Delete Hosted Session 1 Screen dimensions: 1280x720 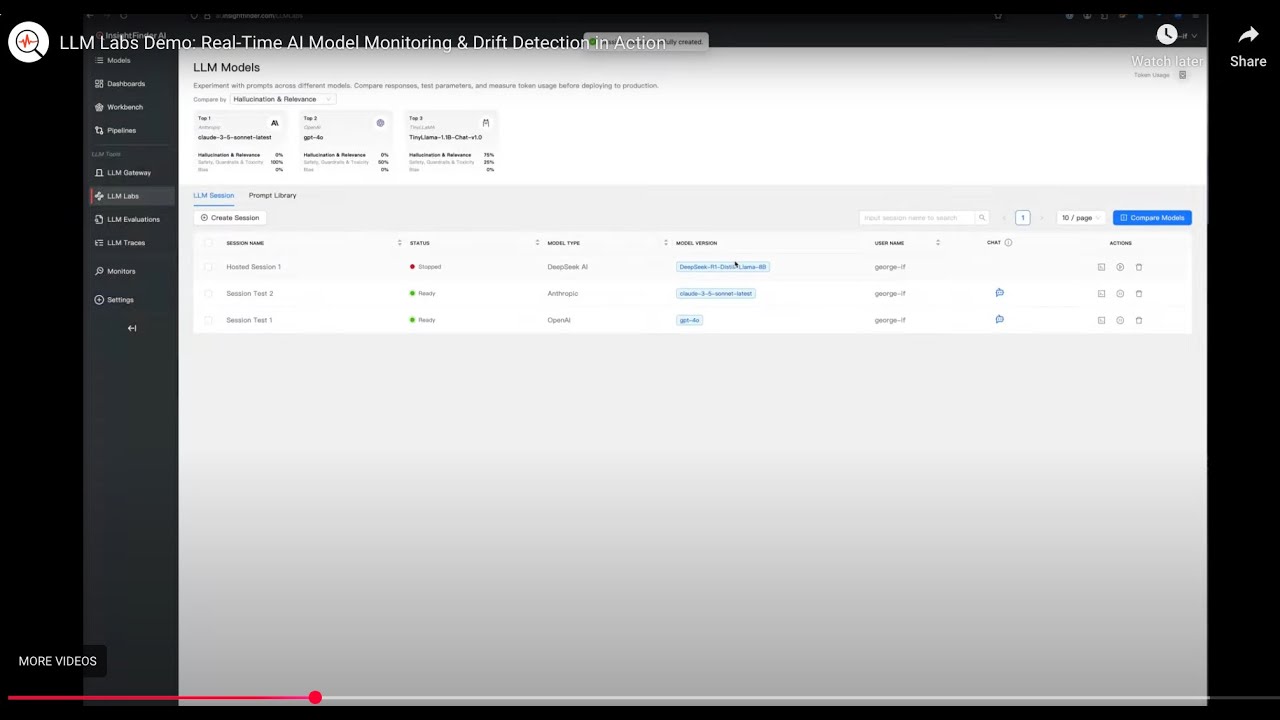1139,267
